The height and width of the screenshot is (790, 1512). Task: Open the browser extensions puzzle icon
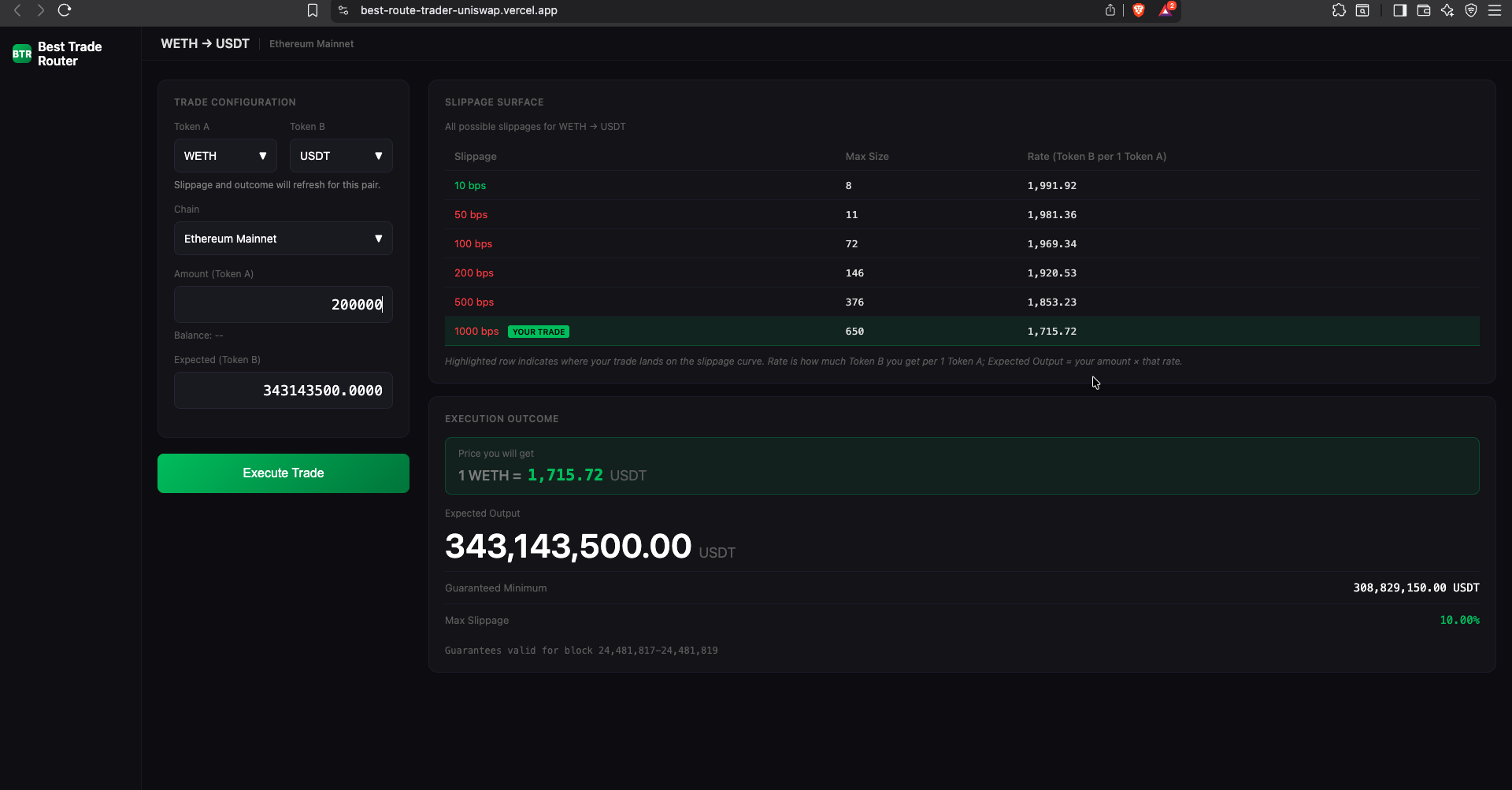pyautogui.click(x=1340, y=10)
